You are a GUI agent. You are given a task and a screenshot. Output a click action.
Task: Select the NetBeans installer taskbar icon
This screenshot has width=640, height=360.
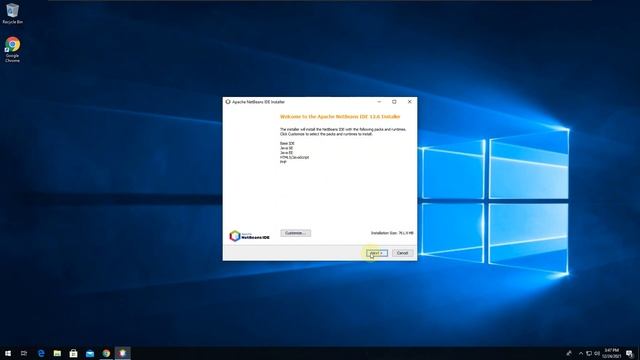coord(122,353)
